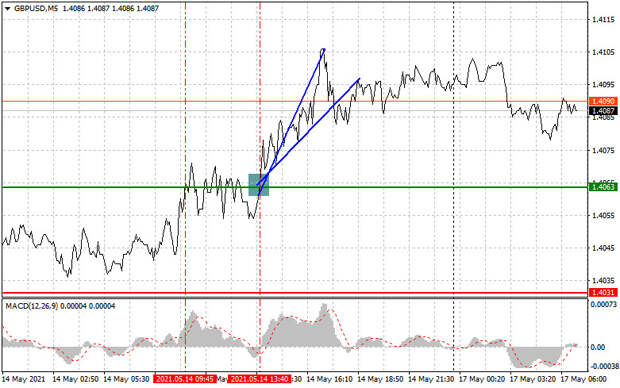Click the 17 May 03:20 time label
This screenshot has height=388, width=620.
click(533, 379)
